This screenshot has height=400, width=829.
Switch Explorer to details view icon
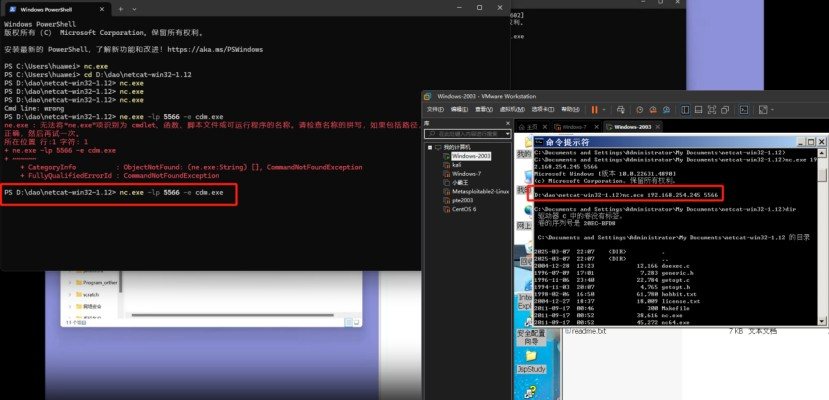[x=348, y=322]
